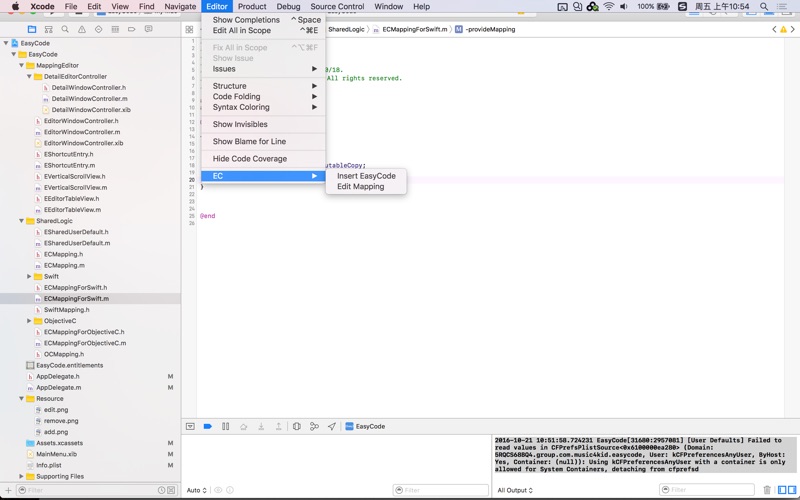Toggle breakpoints activation in debug bar
Viewport: 800px width, 500px height.
208,427
